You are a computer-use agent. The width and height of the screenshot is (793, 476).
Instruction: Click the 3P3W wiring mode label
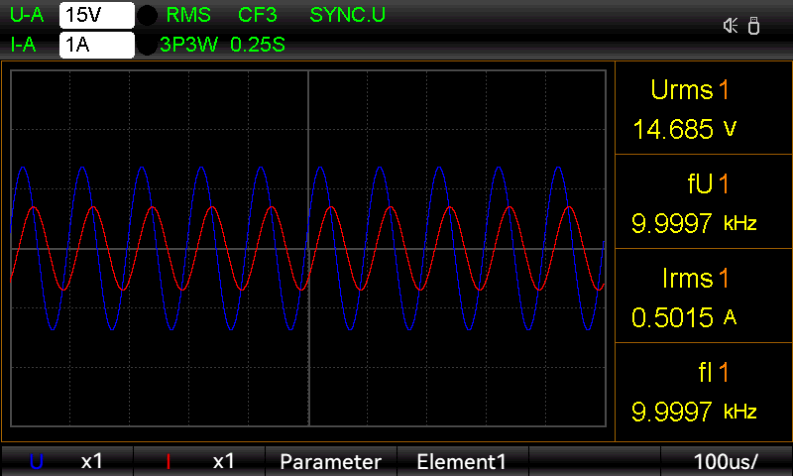pyautogui.click(x=190, y=45)
